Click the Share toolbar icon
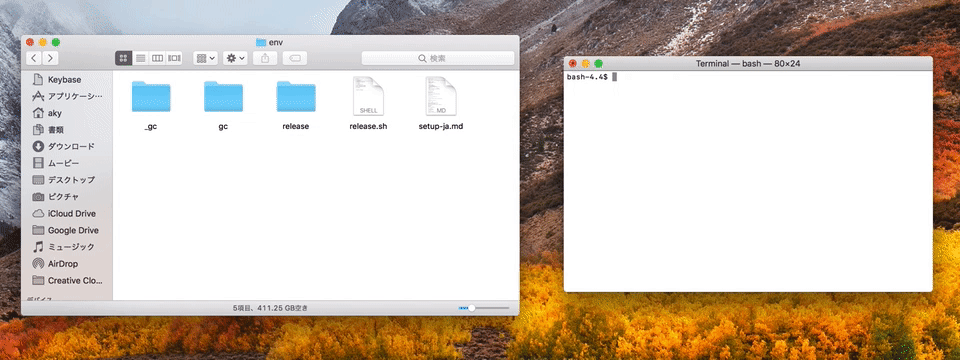Viewport: 960px width, 360px height. click(x=265, y=58)
